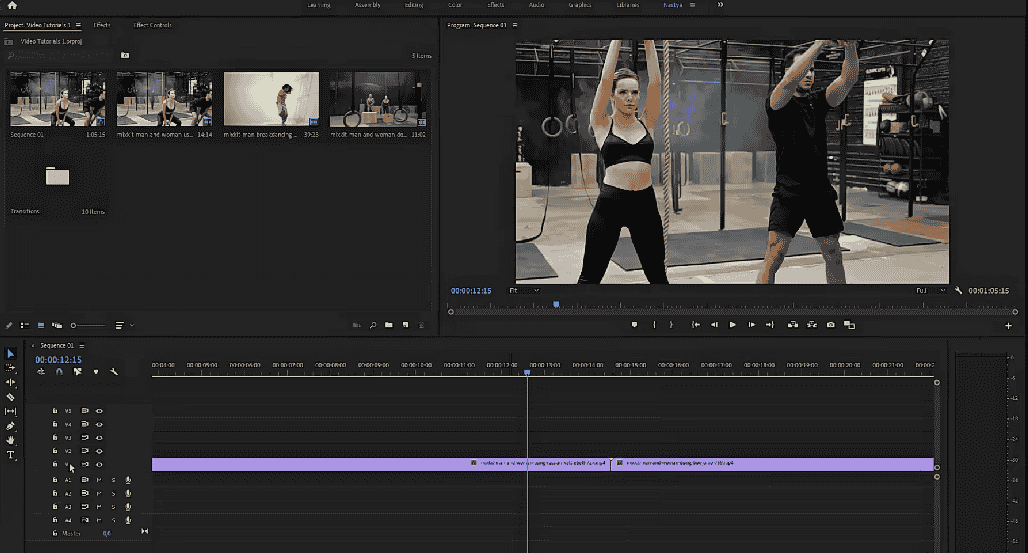Hide track V2 using its eye icon
This screenshot has width=1028, height=553.
click(x=99, y=451)
